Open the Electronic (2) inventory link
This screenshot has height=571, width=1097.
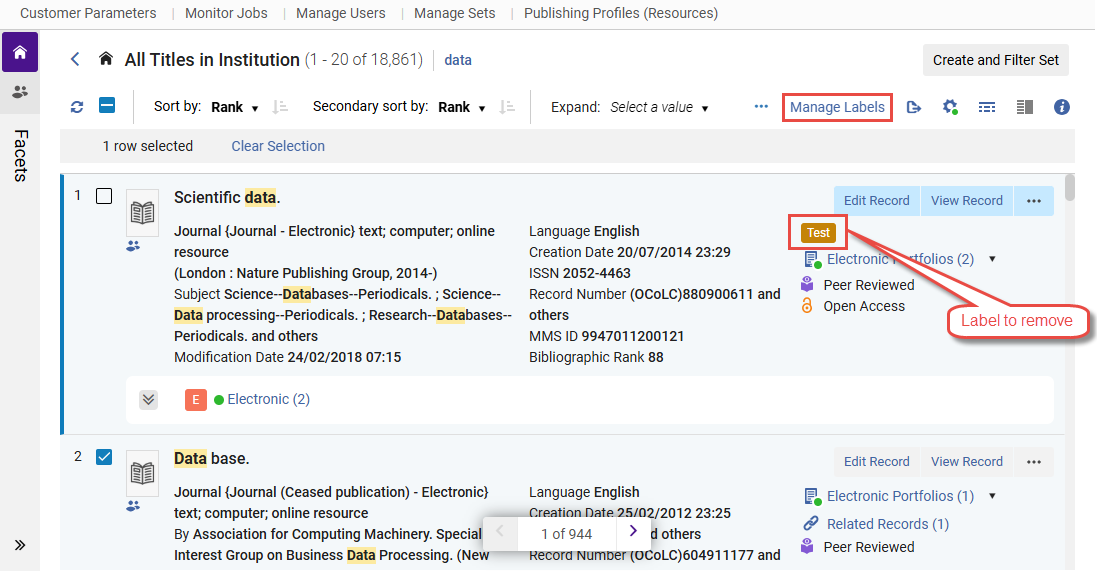269,400
